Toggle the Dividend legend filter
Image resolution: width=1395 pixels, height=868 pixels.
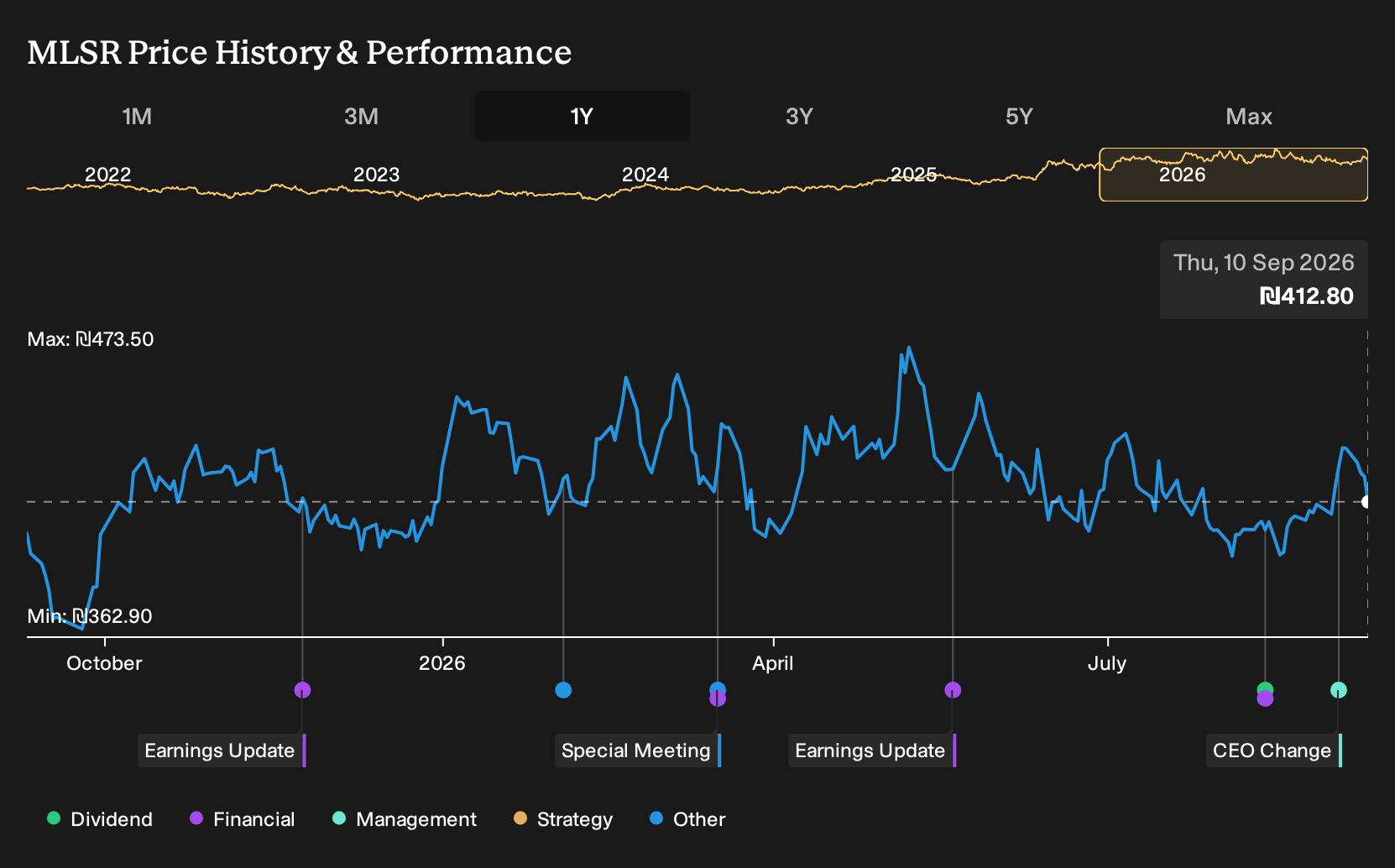coord(100,819)
